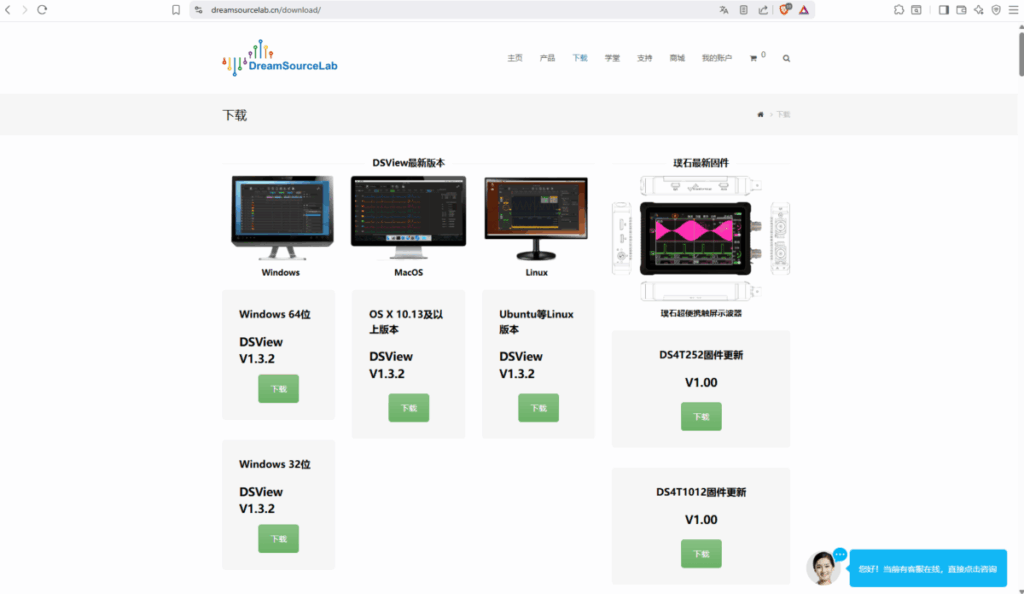This screenshot has width=1024, height=594.
Task: Open the shopping cart icon
Action: [x=754, y=58]
